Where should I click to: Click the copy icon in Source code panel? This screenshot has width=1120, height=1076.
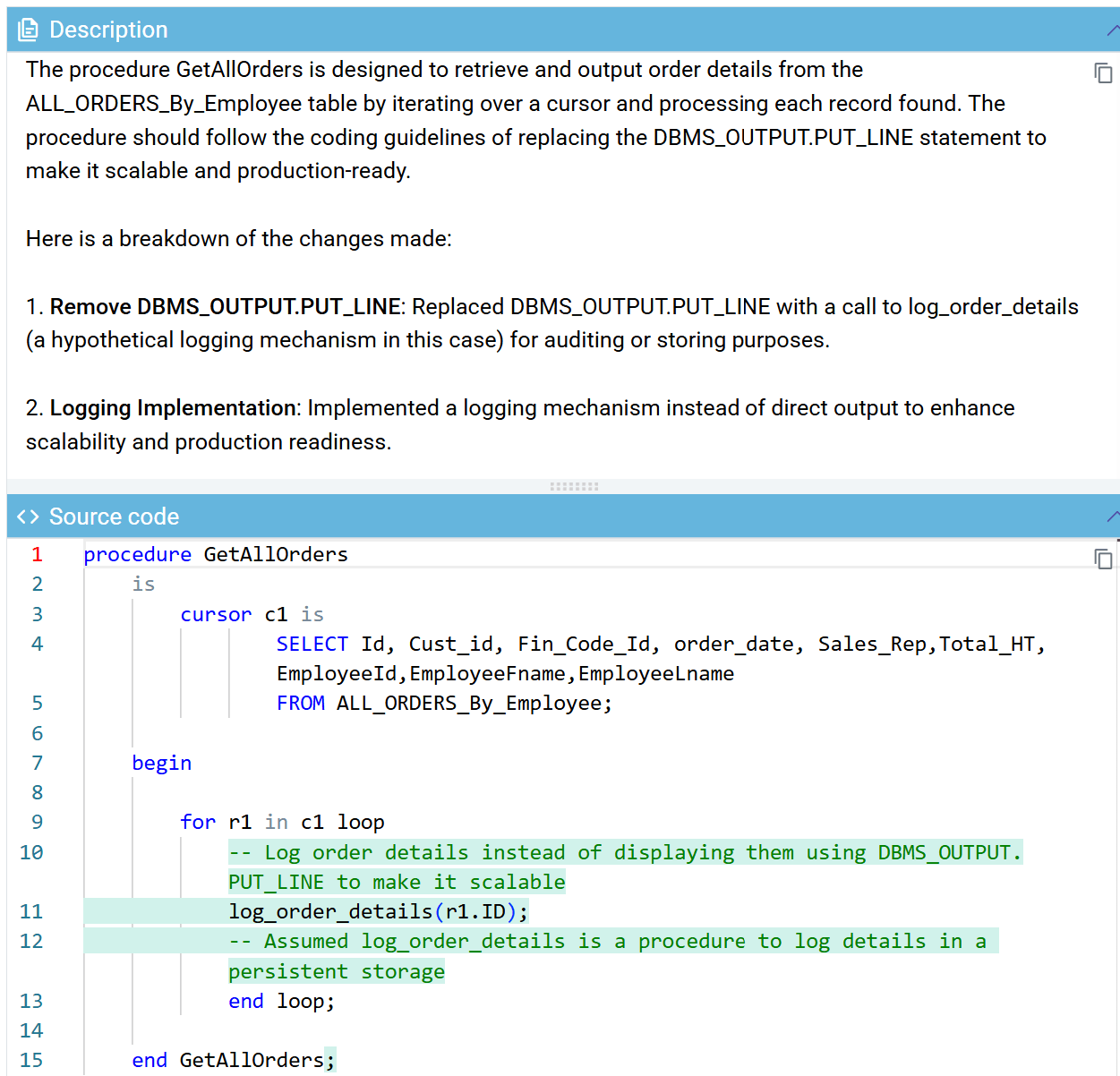(1104, 559)
